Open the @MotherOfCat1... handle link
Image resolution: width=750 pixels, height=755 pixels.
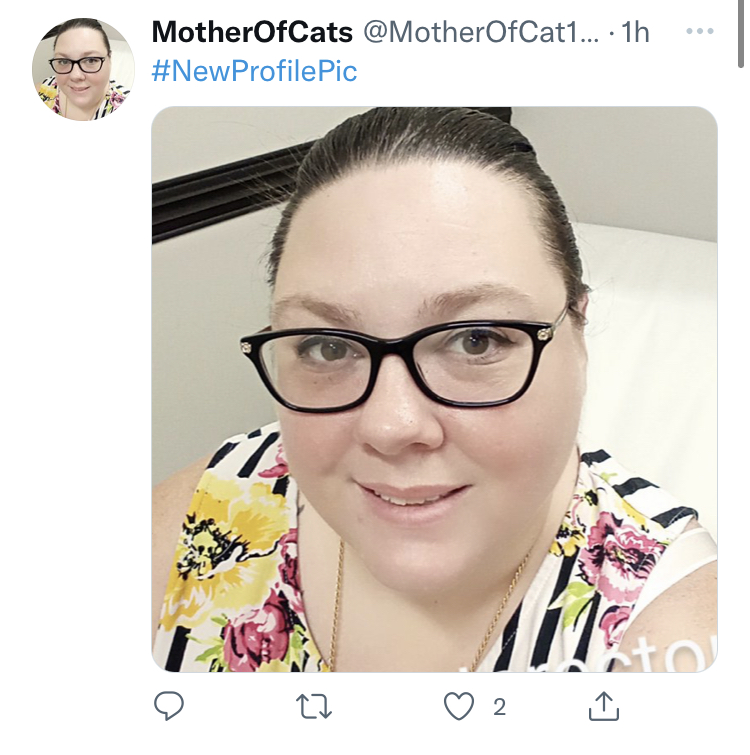click(481, 32)
